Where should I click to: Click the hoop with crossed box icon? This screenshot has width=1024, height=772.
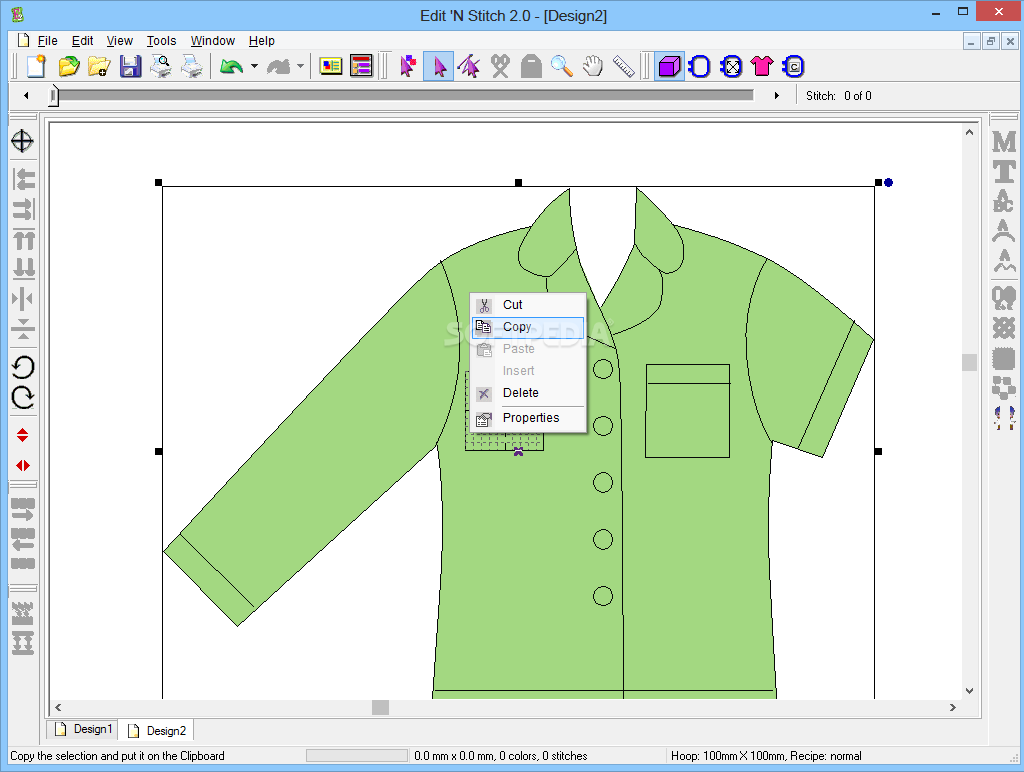[x=731, y=66]
